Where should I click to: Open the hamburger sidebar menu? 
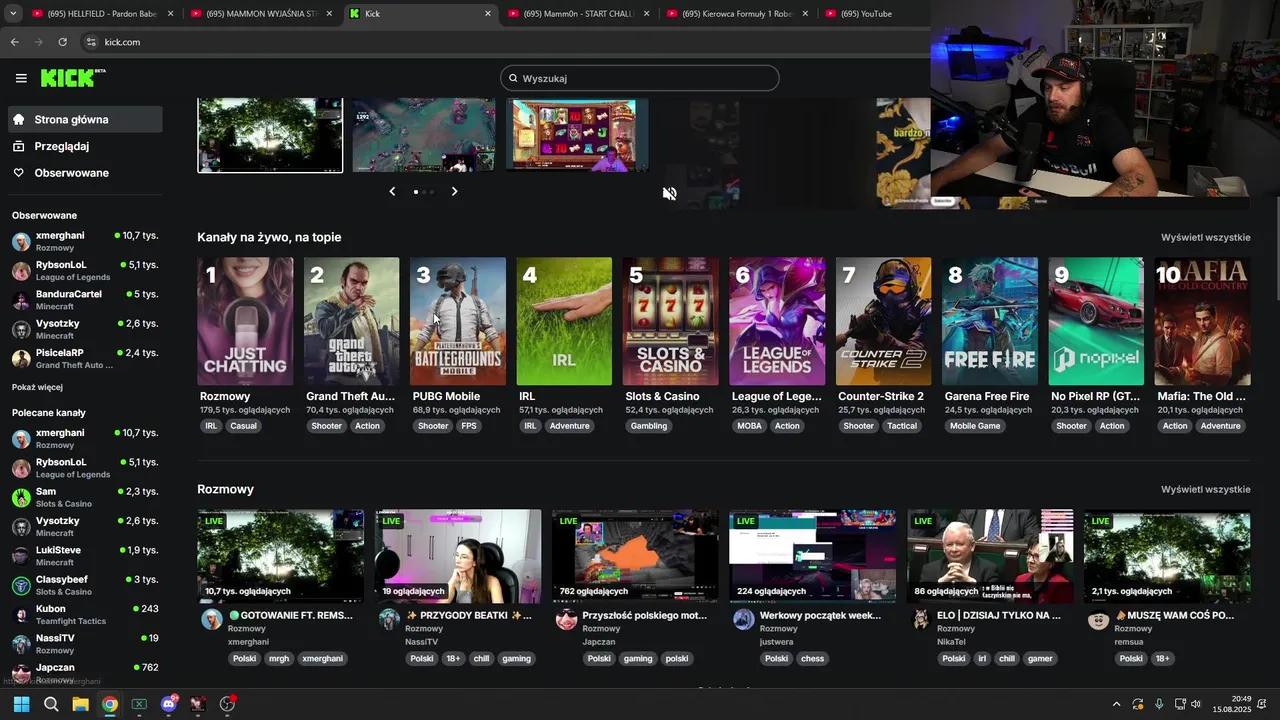pyautogui.click(x=21, y=78)
